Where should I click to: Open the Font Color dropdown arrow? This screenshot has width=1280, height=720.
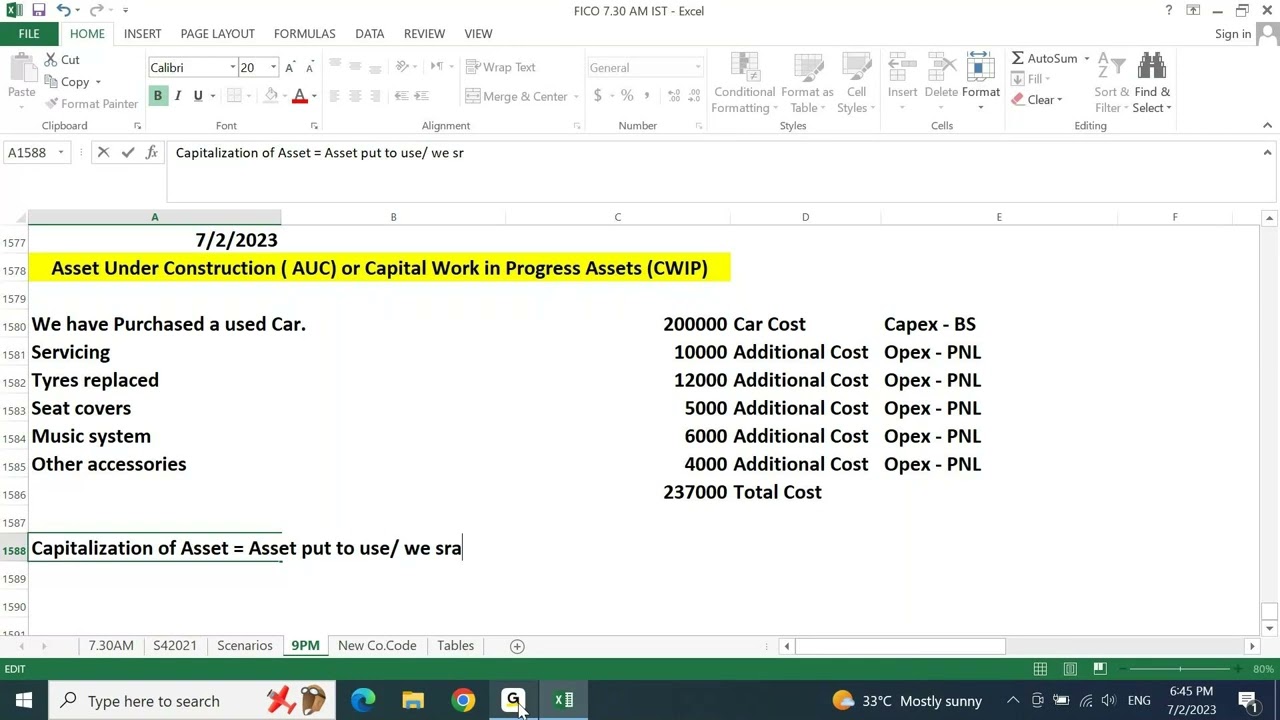(314, 96)
